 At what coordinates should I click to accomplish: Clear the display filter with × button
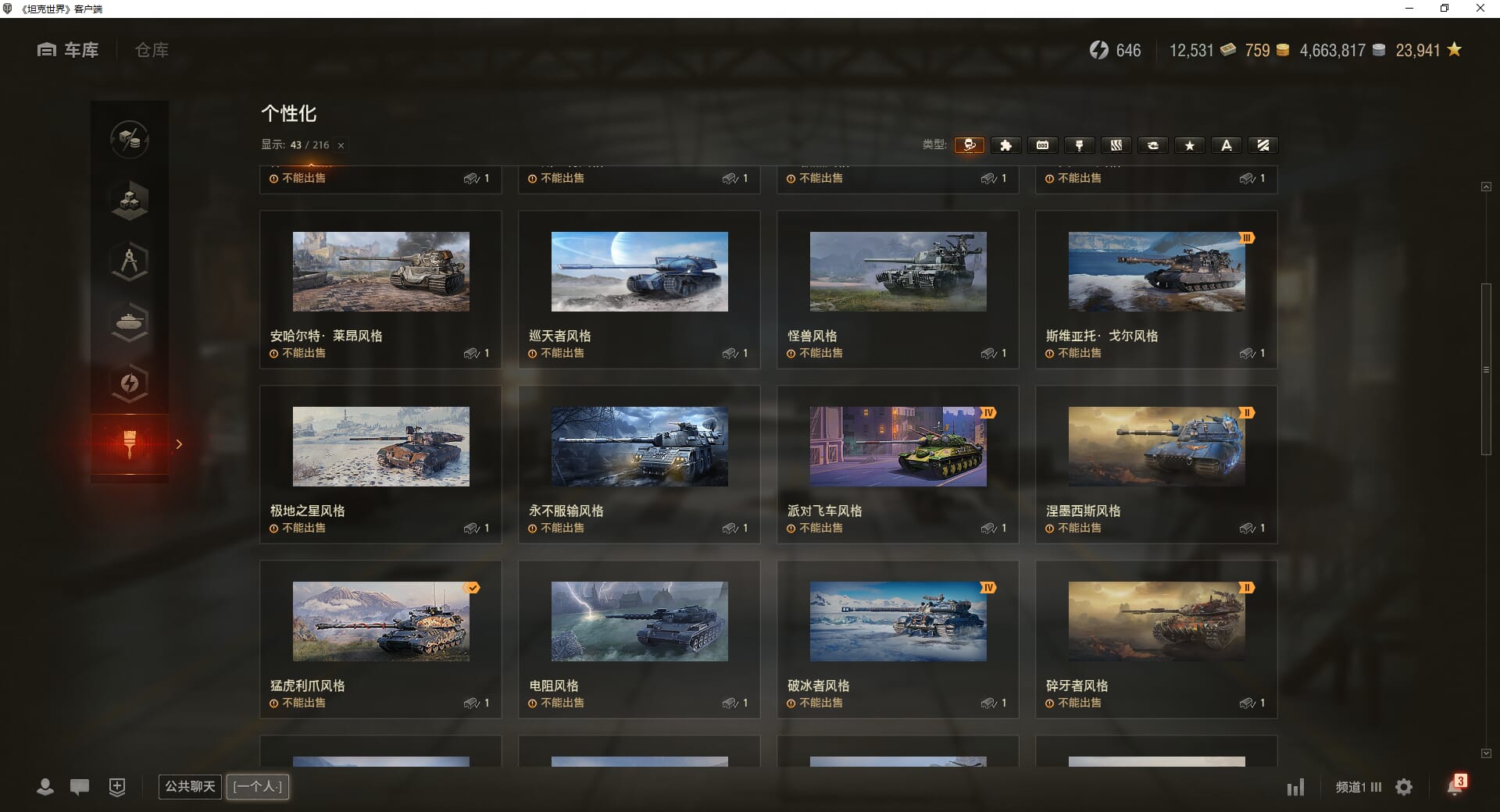coord(341,145)
